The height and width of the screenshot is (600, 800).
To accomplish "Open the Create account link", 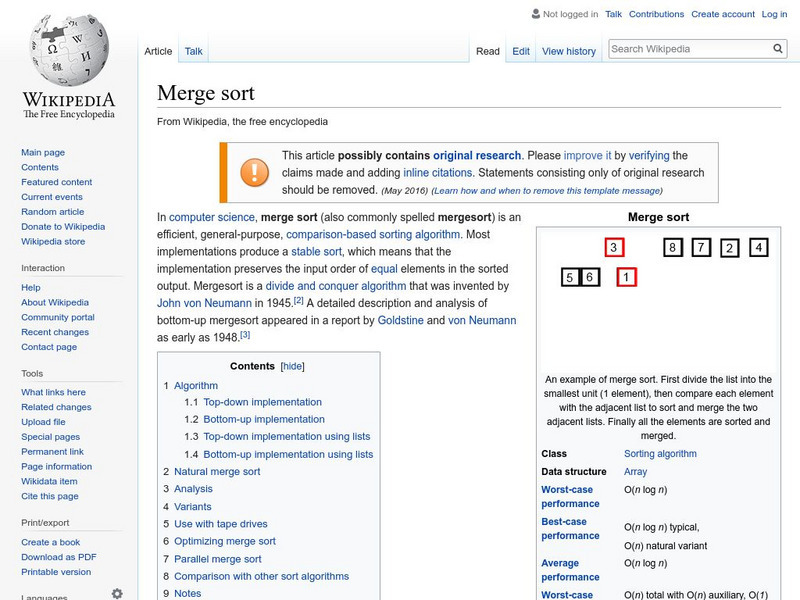I will 723,14.
